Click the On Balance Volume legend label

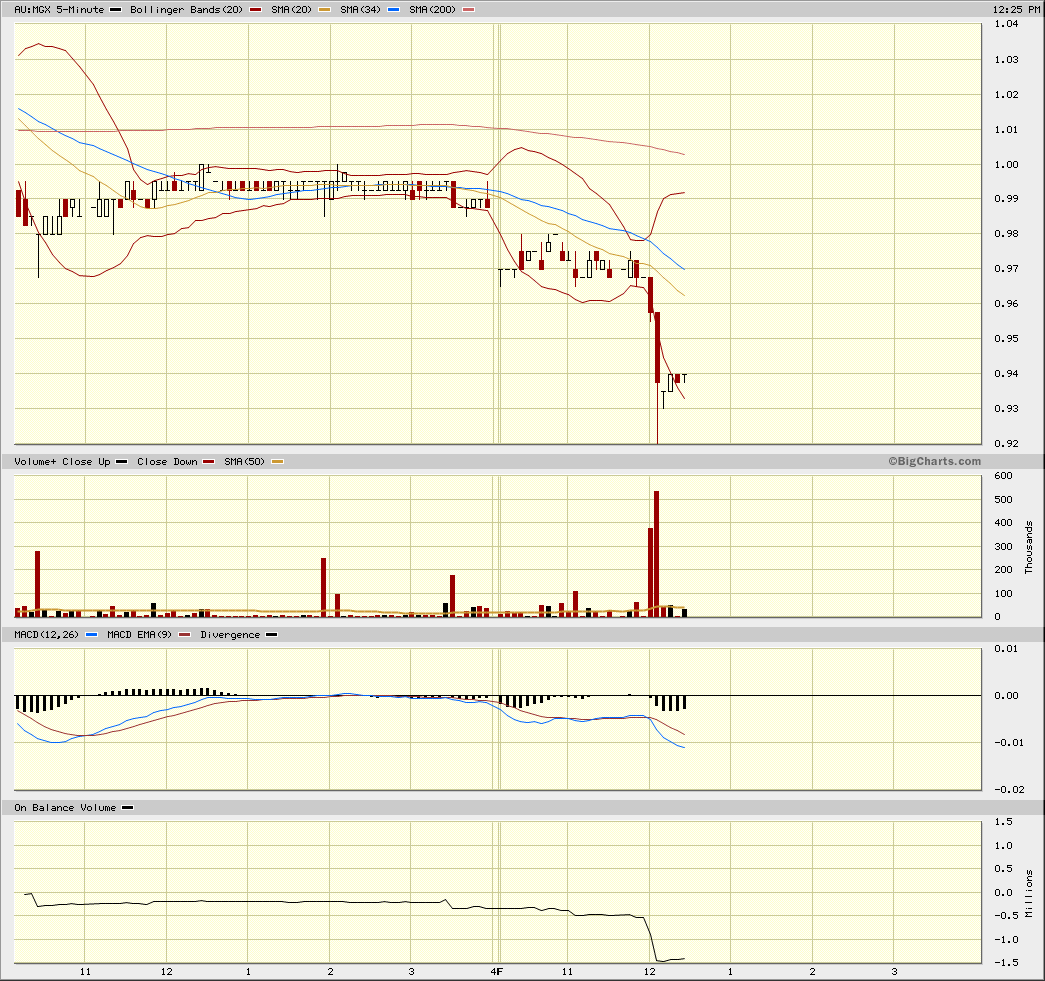tap(65, 807)
